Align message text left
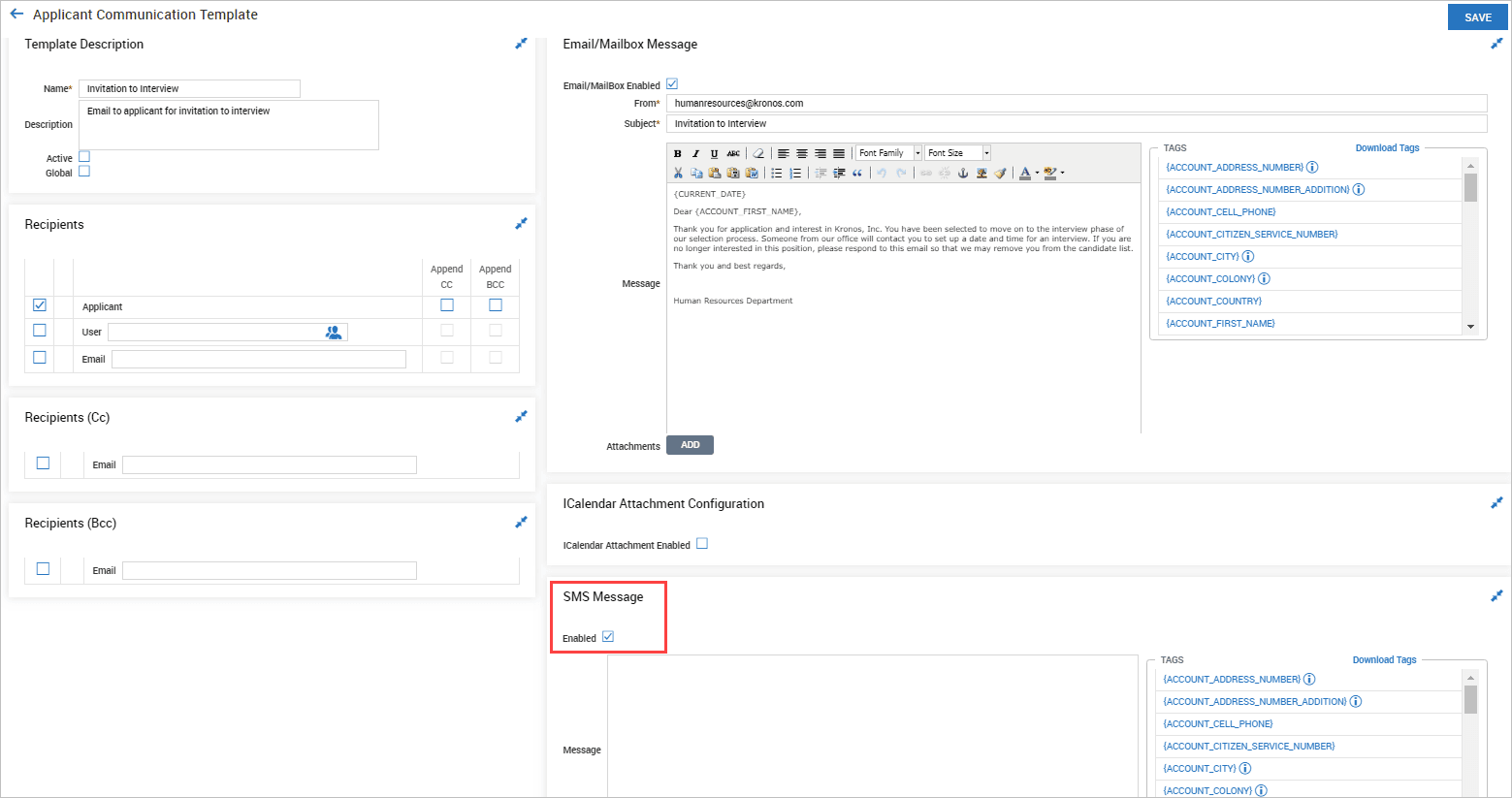The width and height of the screenshot is (1512, 798). point(784,153)
